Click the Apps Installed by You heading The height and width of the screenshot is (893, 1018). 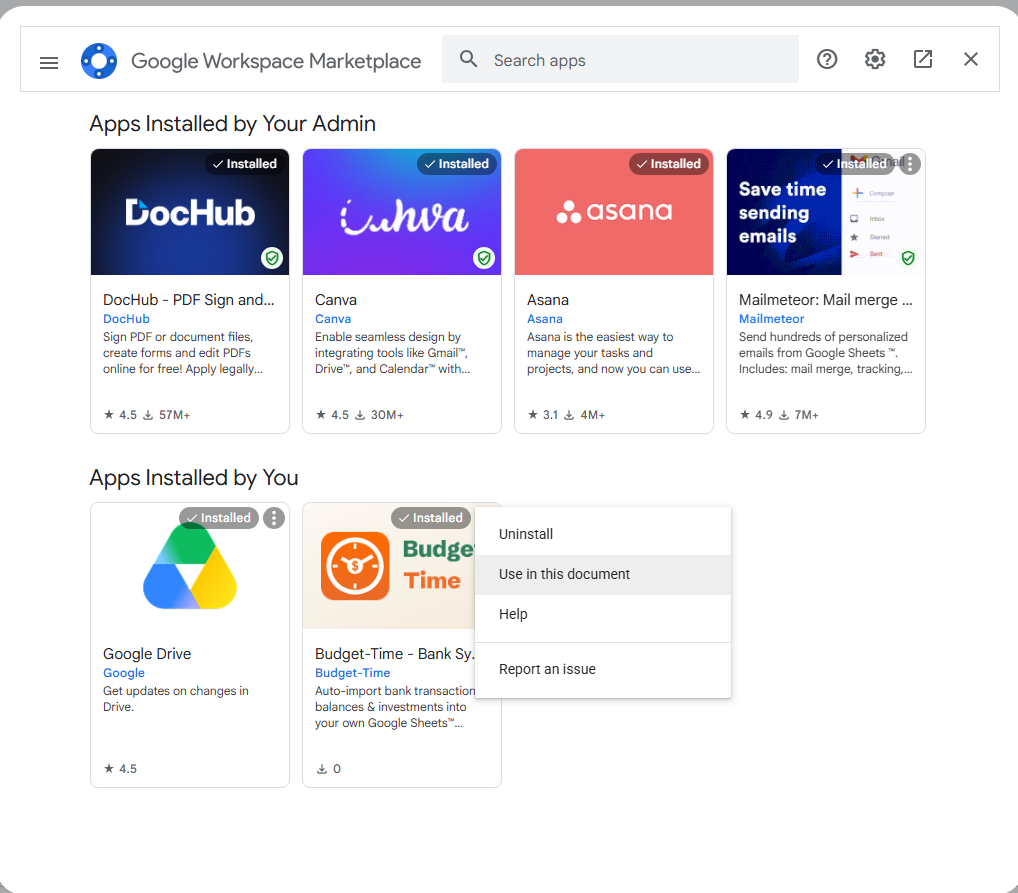click(193, 477)
